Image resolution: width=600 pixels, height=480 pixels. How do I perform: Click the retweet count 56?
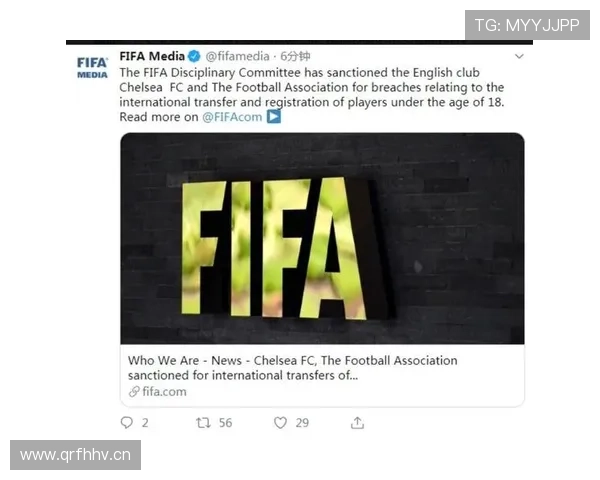(225, 423)
